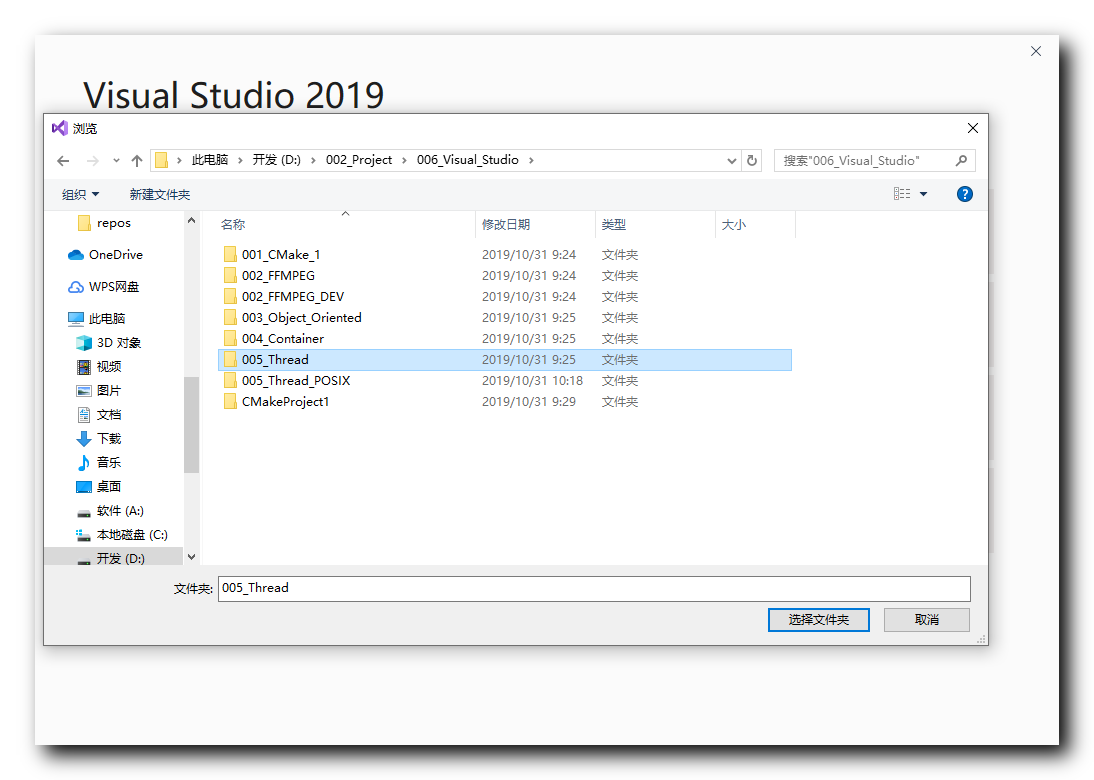
Task: Go up one folder level
Action: point(137,161)
